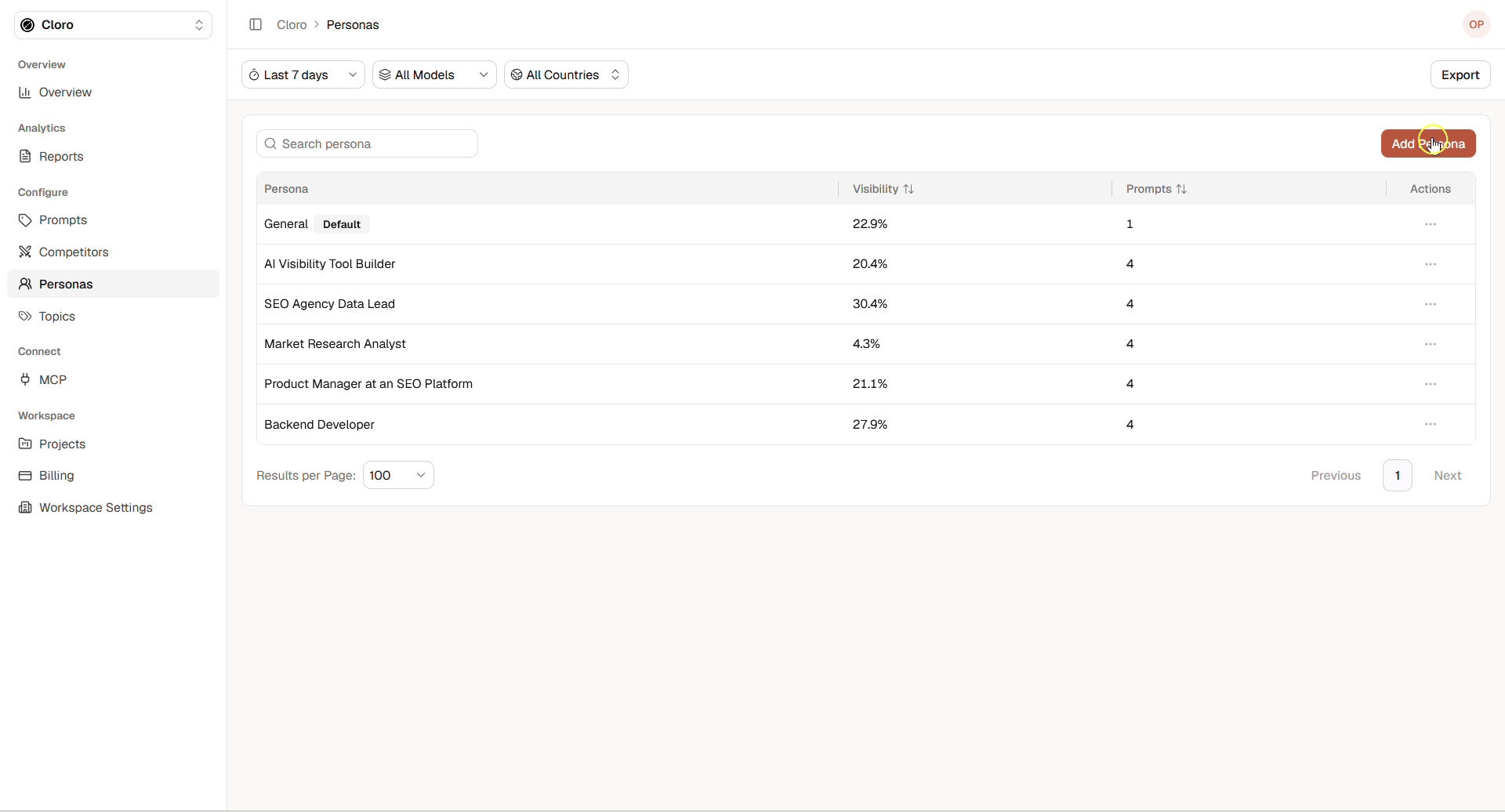Viewport: 1505px width, 812px height.
Task: Go to Previous page
Action: pyautogui.click(x=1336, y=476)
